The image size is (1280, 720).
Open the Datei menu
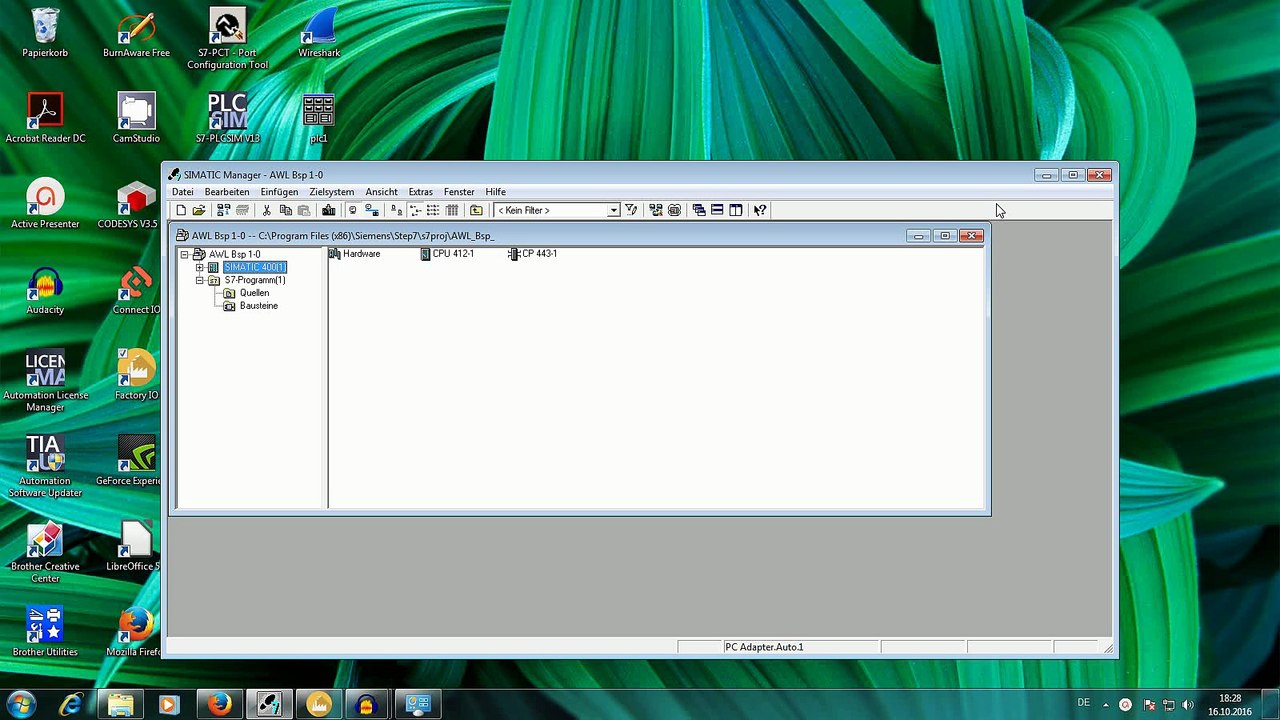[183, 192]
